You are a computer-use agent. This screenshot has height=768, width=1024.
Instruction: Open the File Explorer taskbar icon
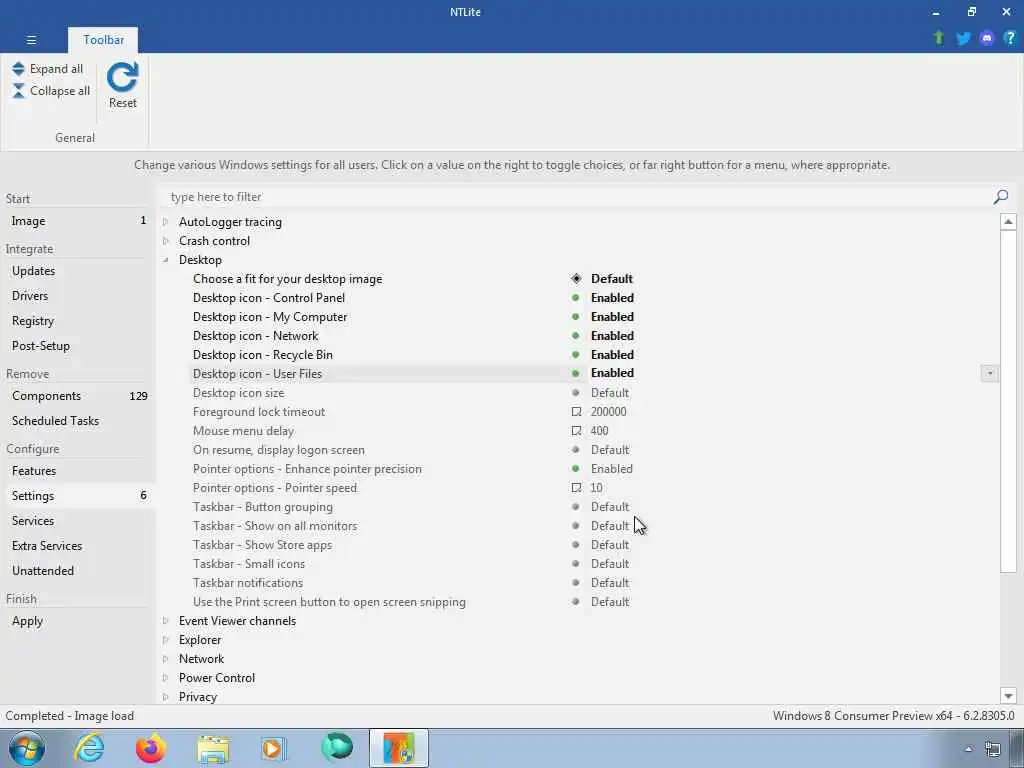pos(213,749)
